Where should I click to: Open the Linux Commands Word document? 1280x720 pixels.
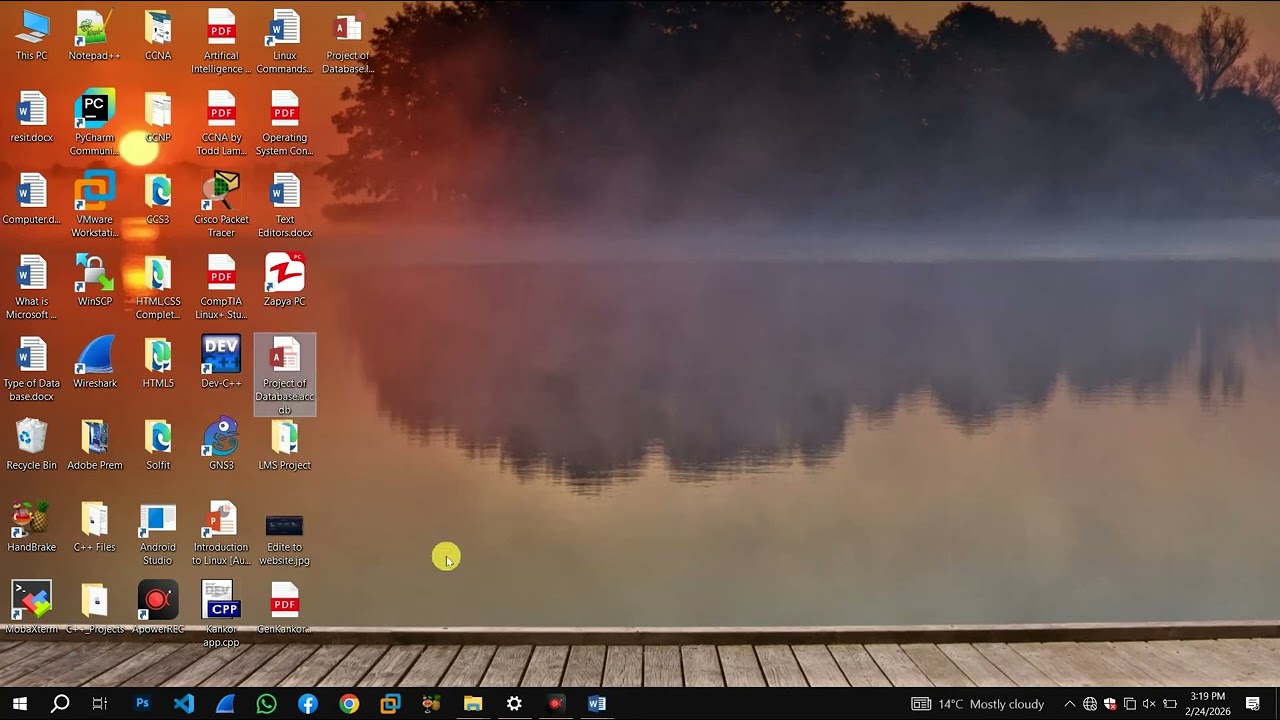pyautogui.click(x=284, y=42)
